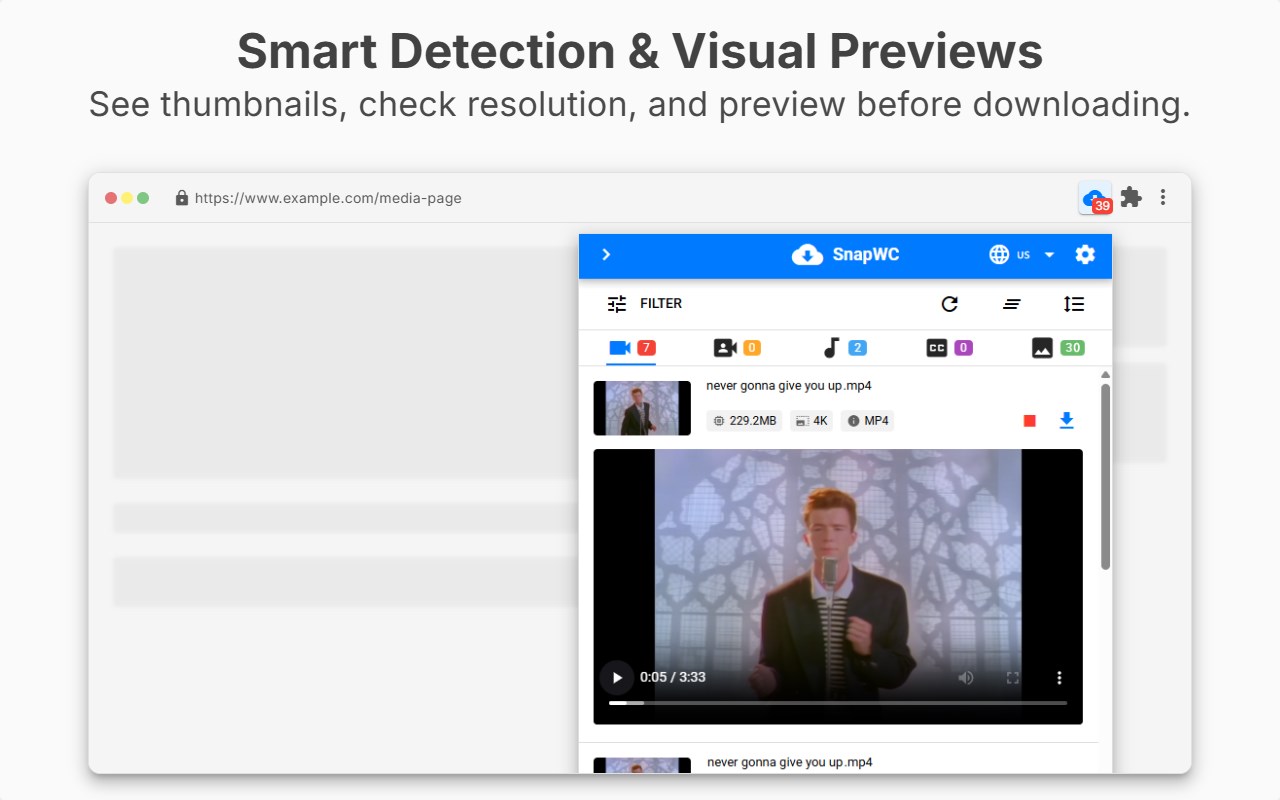Click the panel's vertical scrollbar
Screen dimensions: 1280x800
pyautogui.click(x=1105, y=477)
